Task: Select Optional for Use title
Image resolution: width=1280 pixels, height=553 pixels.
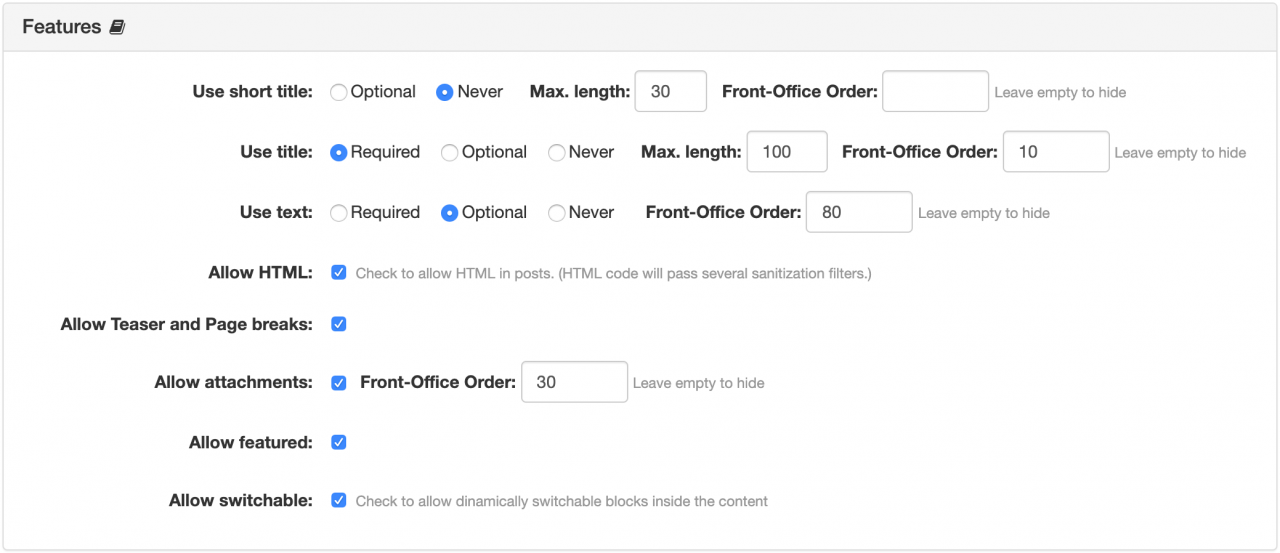Action: [x=450, y=152]
